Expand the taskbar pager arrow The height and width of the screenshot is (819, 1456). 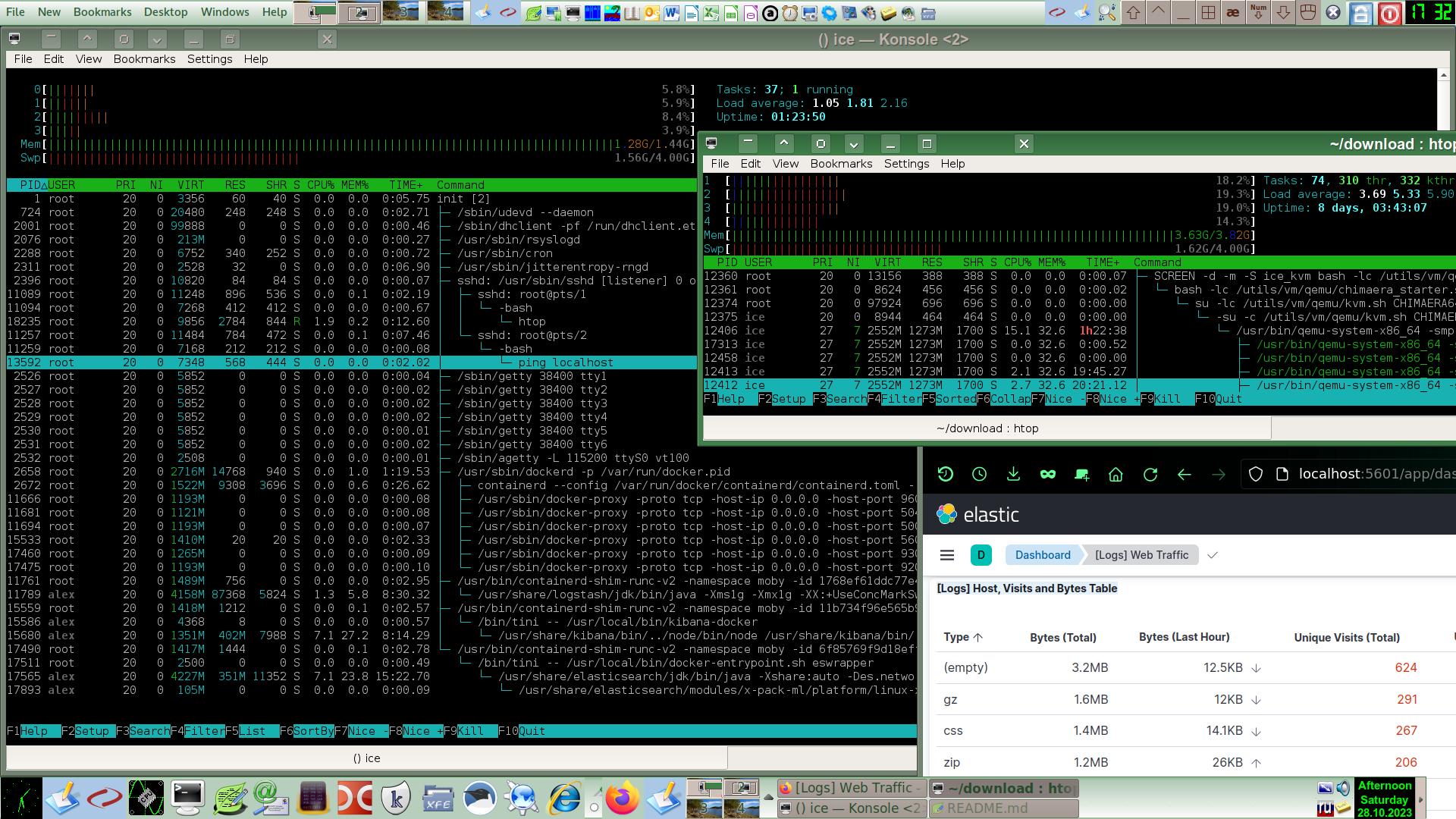[x=768, y=798]
